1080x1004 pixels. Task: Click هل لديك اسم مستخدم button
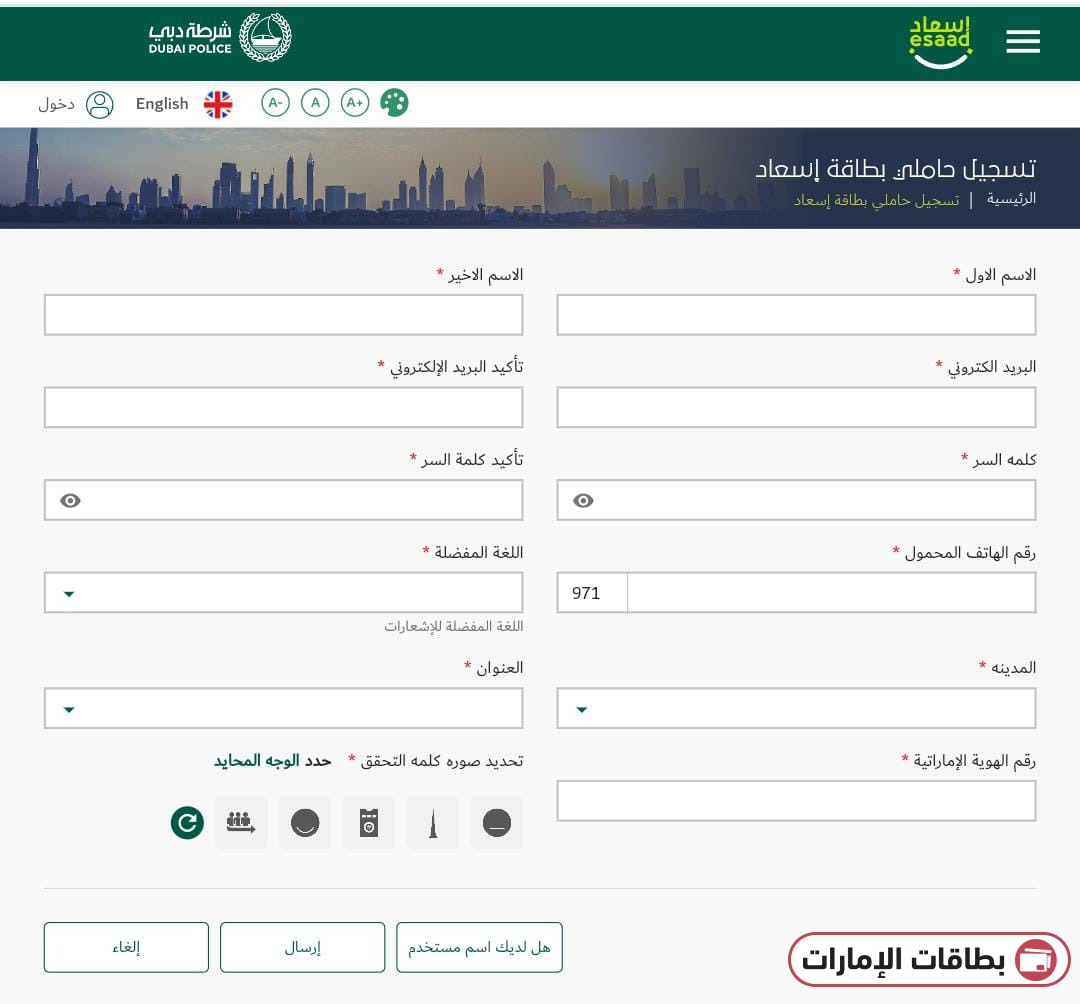tap(479, 947)
